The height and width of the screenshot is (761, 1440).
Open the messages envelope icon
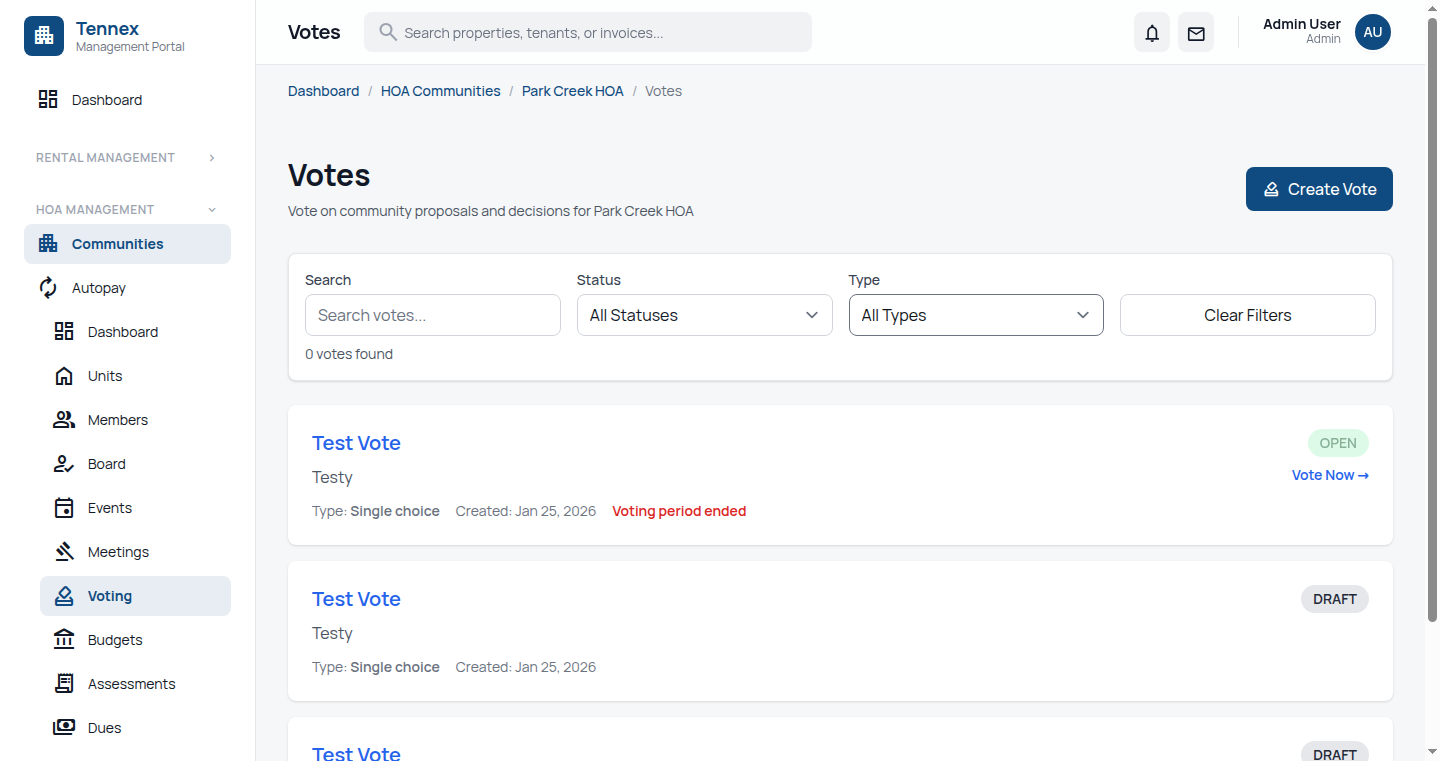point(1196,33)
